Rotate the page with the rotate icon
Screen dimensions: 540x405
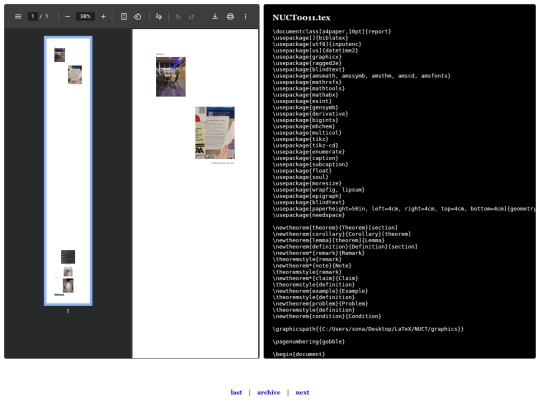click(x=137, y=17)
